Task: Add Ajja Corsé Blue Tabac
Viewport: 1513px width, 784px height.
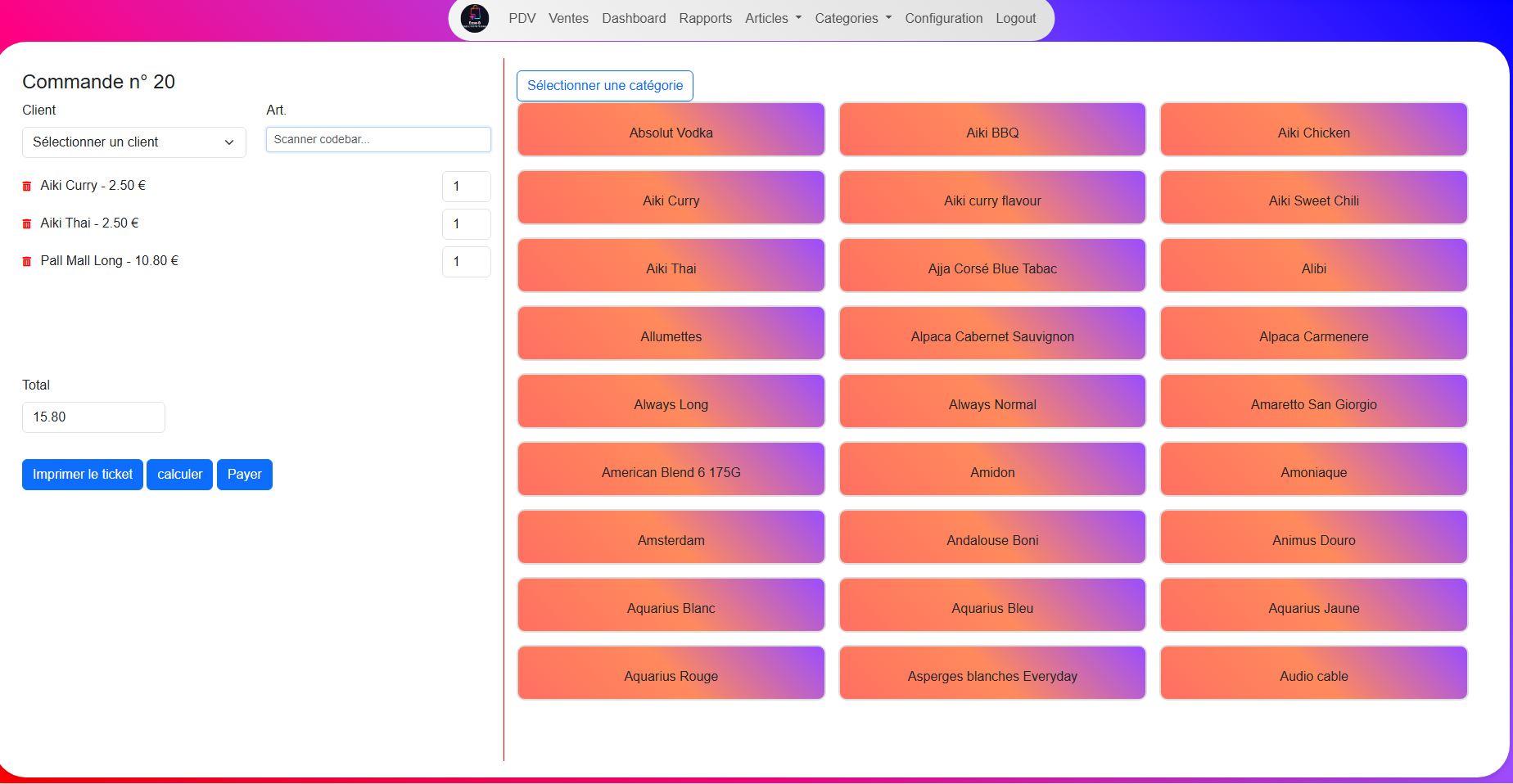Action: point(992,265)
